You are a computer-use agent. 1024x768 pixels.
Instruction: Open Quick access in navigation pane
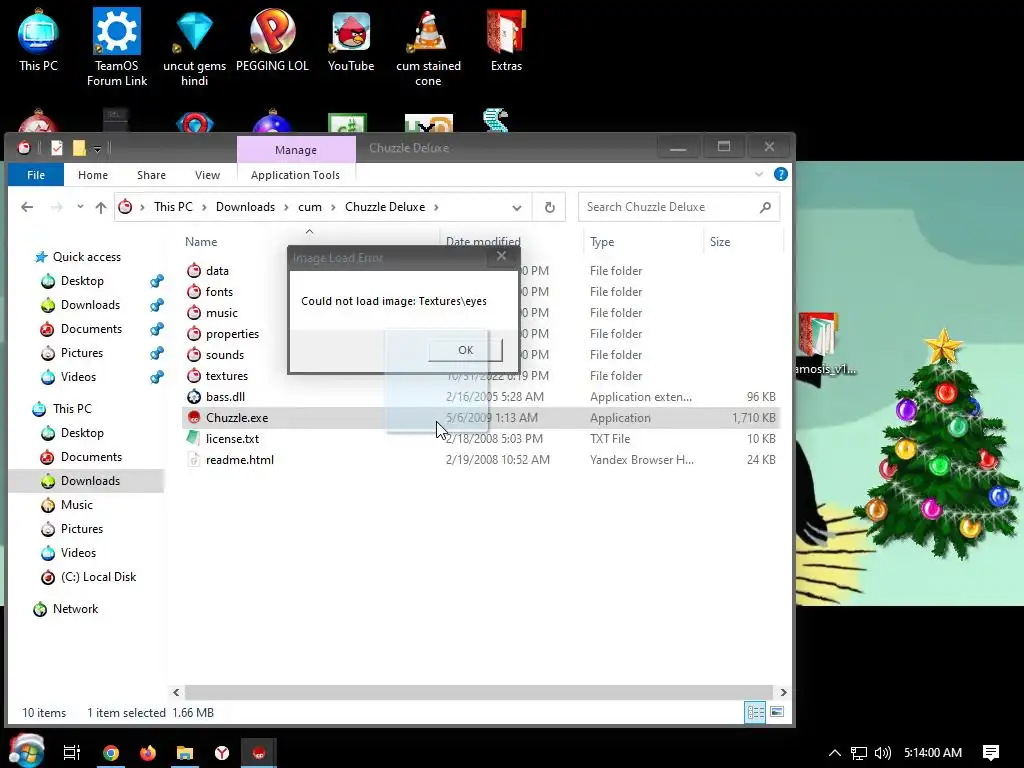(86, 257)
